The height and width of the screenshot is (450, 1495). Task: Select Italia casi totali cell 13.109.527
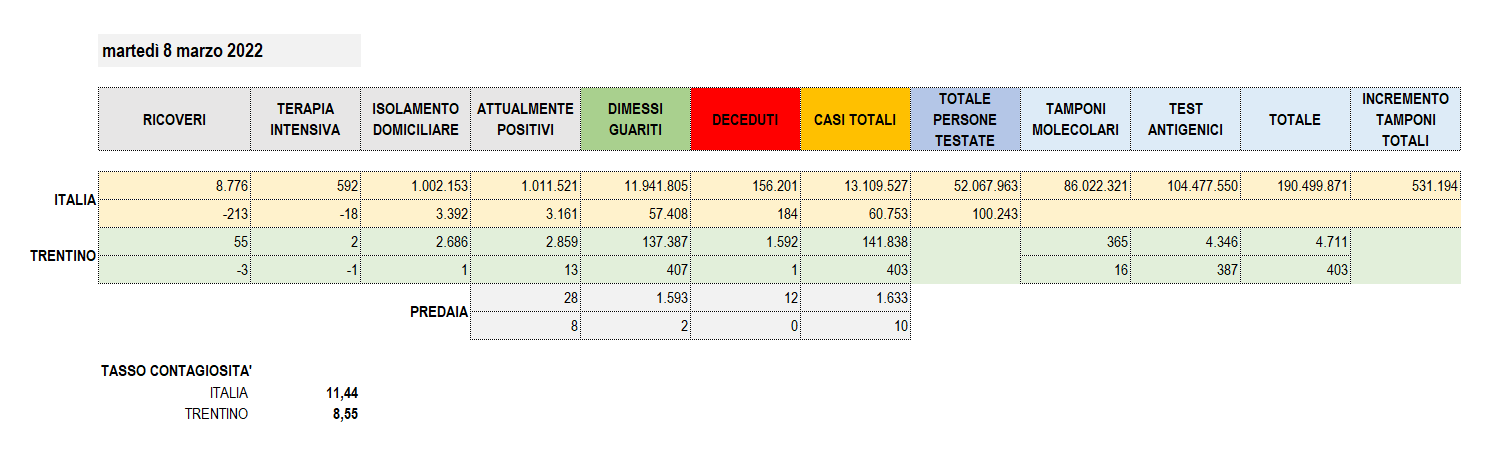tap(855, 186)
